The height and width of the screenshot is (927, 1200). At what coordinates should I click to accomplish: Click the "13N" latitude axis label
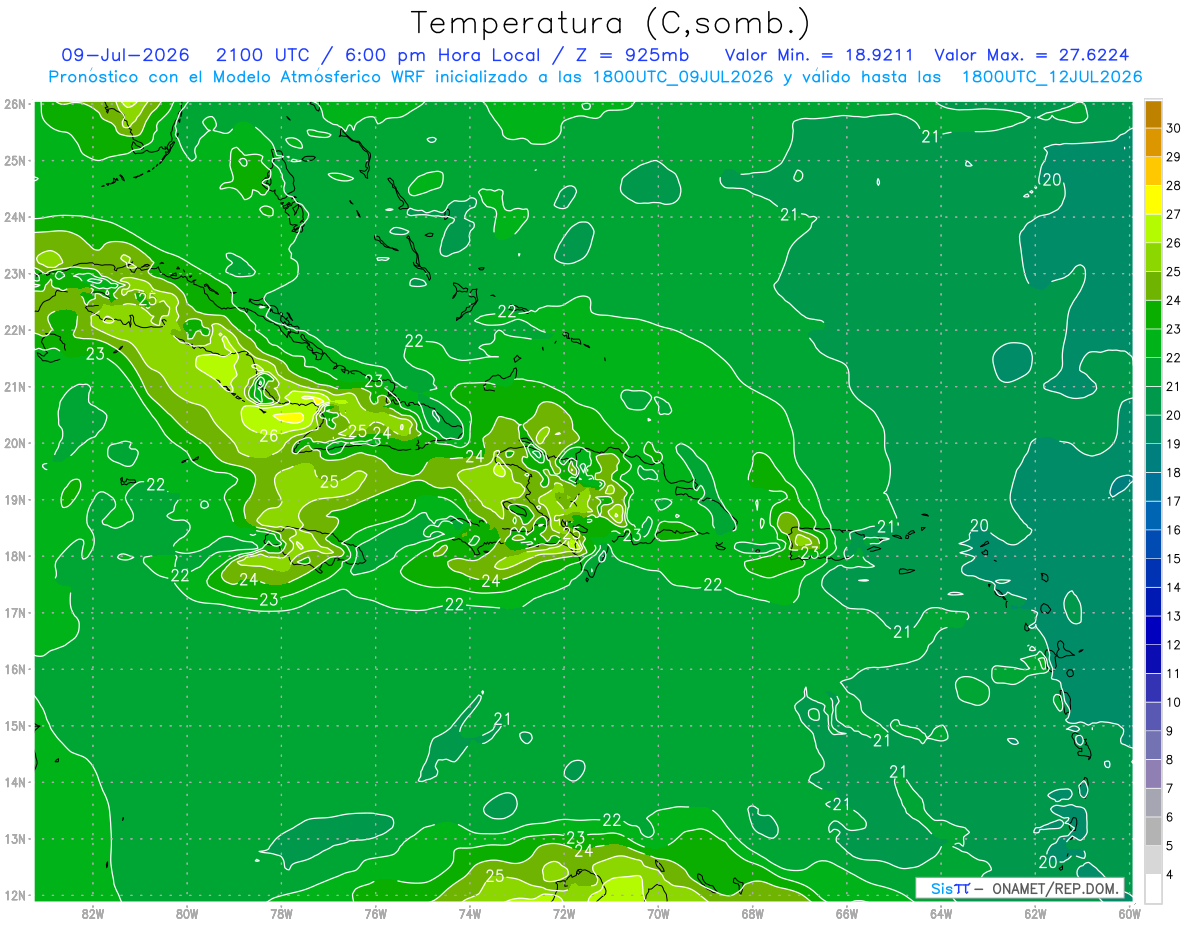(14, 838)
